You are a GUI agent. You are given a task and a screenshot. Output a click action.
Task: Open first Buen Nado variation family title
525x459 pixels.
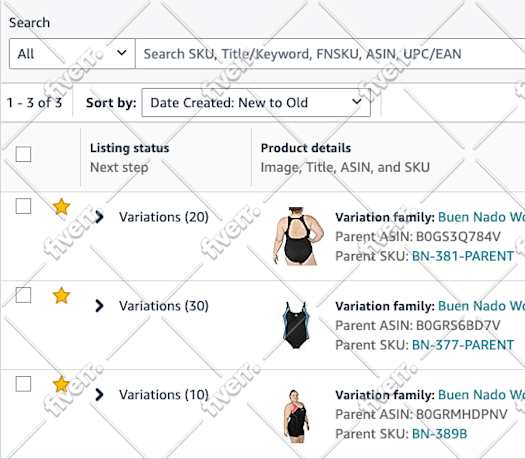click(481, 217)
